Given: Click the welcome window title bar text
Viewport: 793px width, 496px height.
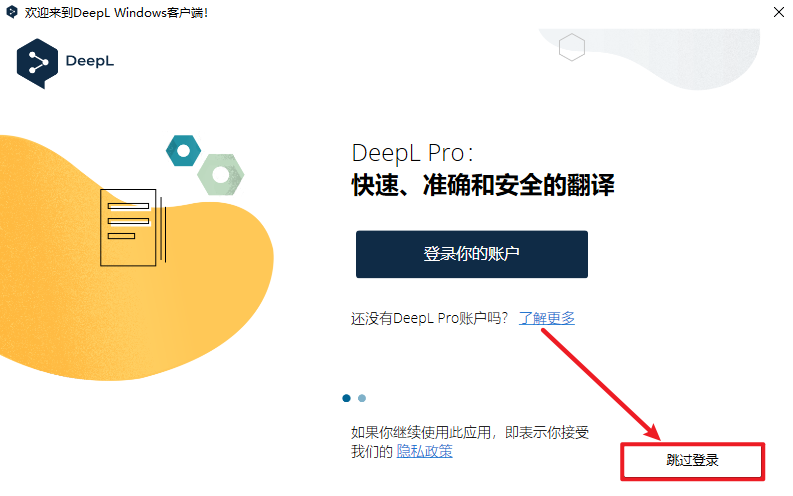Looking at the screenshot, I should [x=116, y=12].
